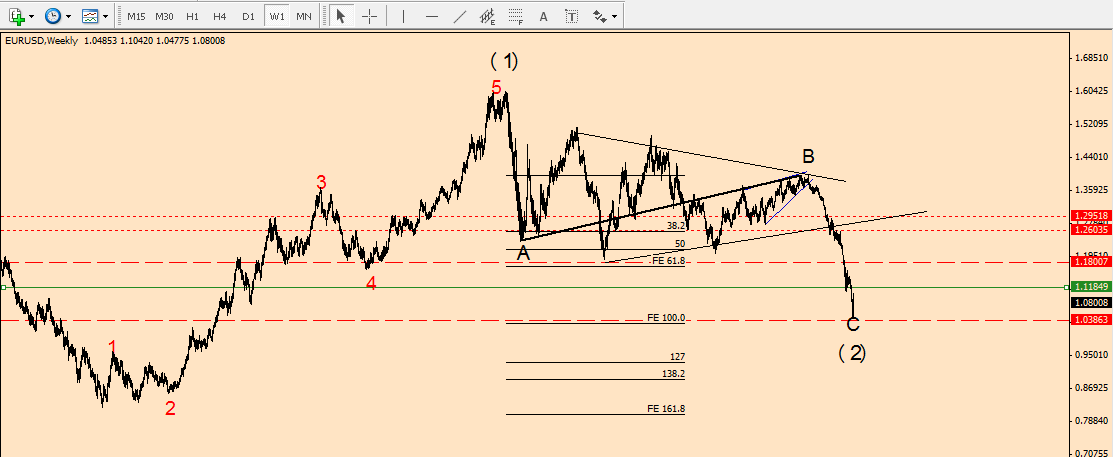
Task: Switch chart to MN monthly timeframe
Action: (x=303, y=16)
